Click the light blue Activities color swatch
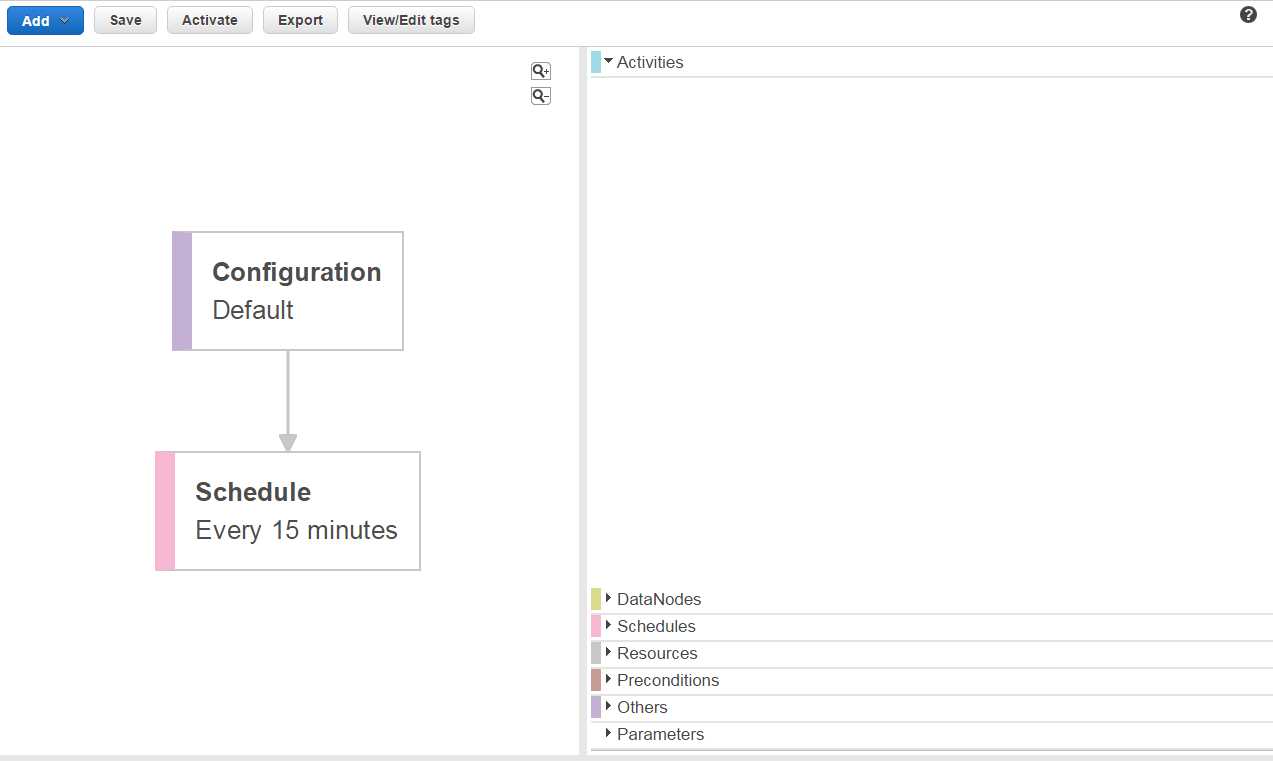 tap(596, 62)
